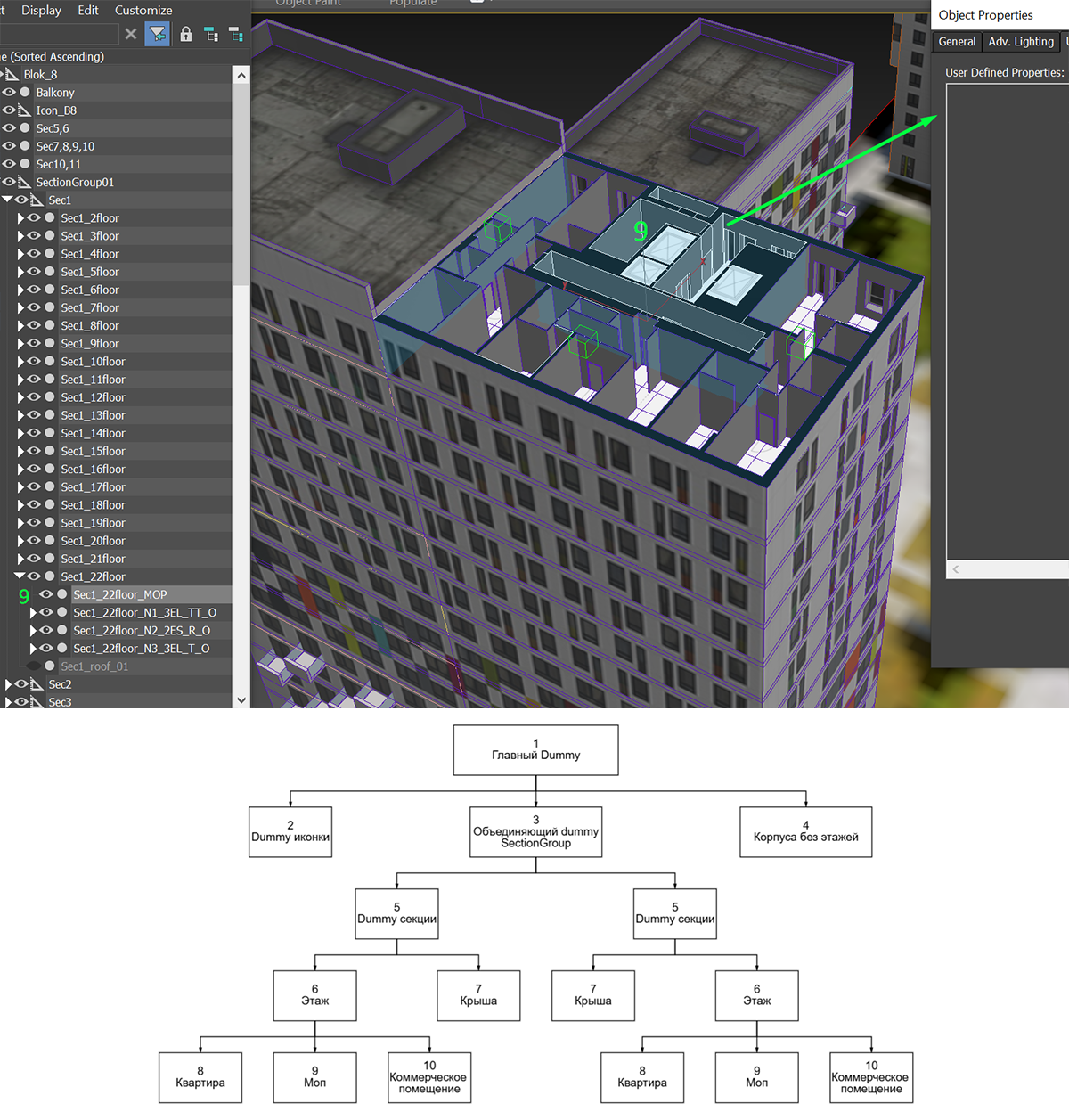Click the scene explorer scroll-up arrow
Image resolution: width=1069 pixels, height=1120 pixels.
(x=241, y=76)
